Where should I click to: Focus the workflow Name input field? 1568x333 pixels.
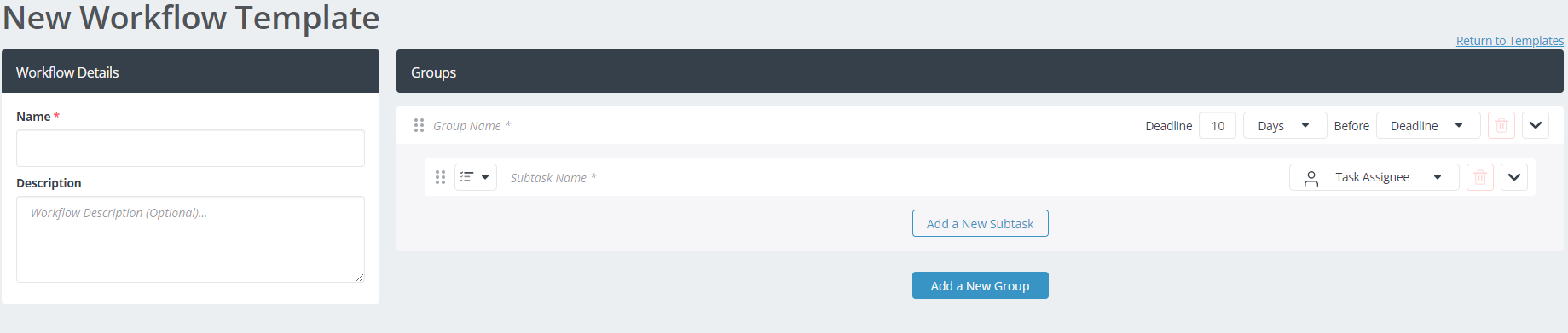pyautogui.click(x=190, y=148)
